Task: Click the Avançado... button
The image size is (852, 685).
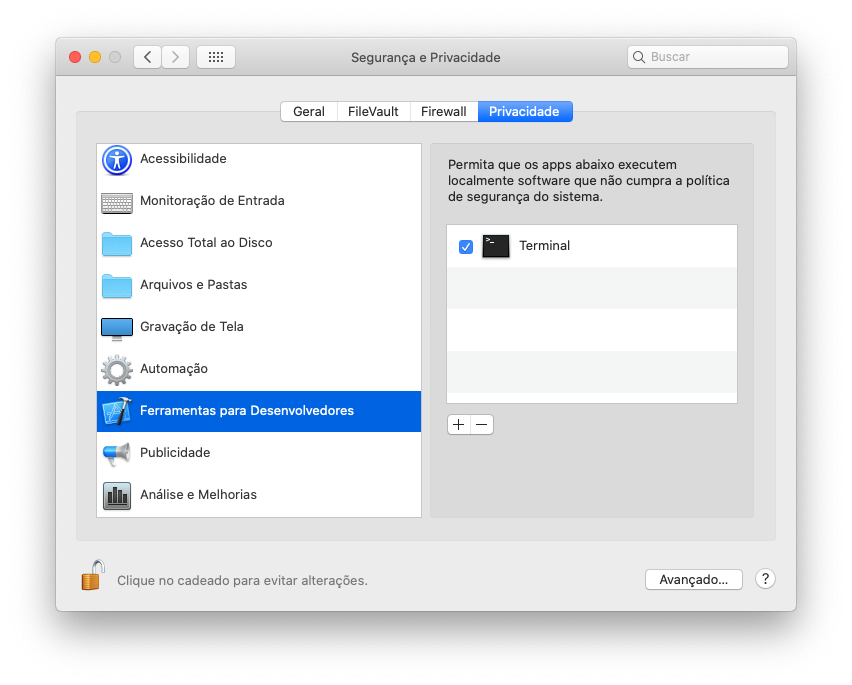Action: click(693, 580)
